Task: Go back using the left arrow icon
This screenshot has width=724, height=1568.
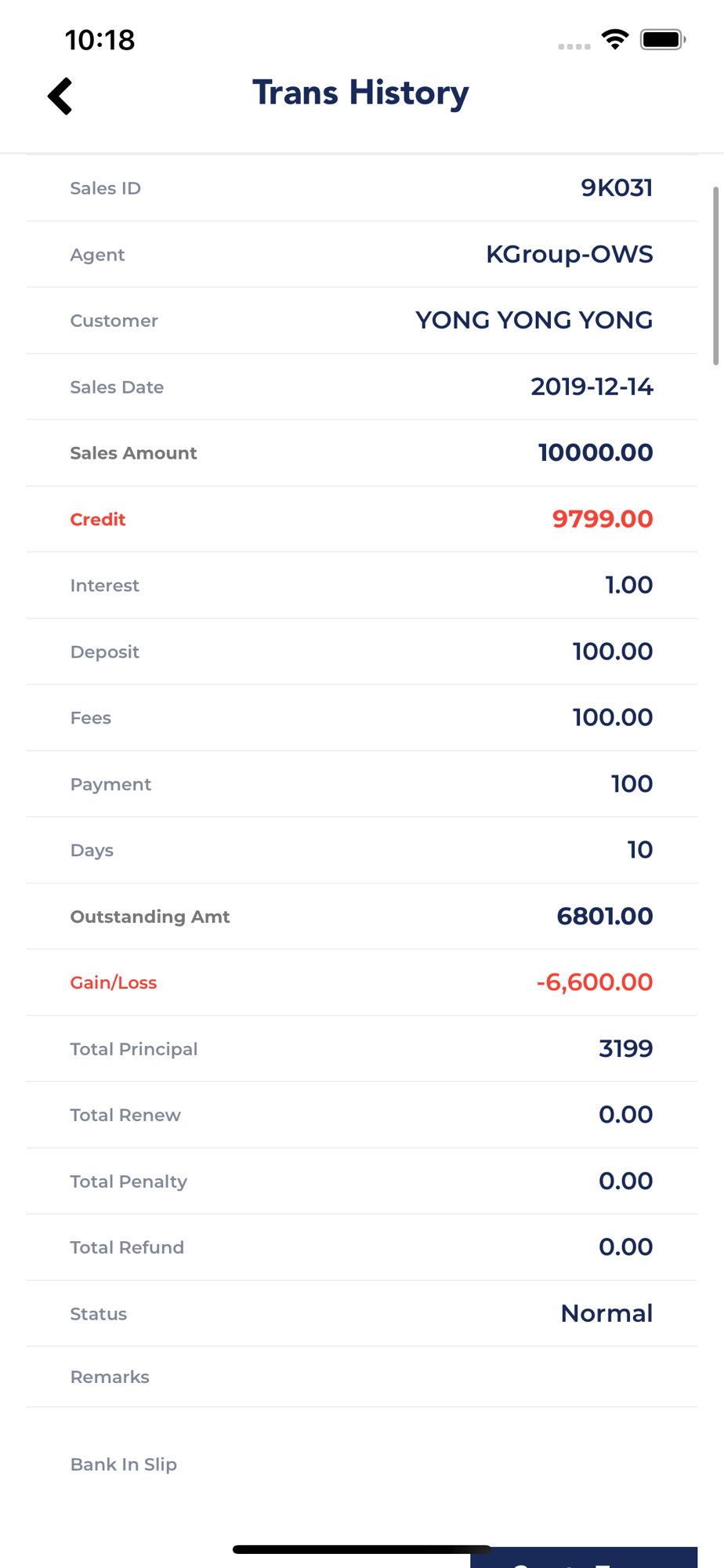Action: pos(60,96)
